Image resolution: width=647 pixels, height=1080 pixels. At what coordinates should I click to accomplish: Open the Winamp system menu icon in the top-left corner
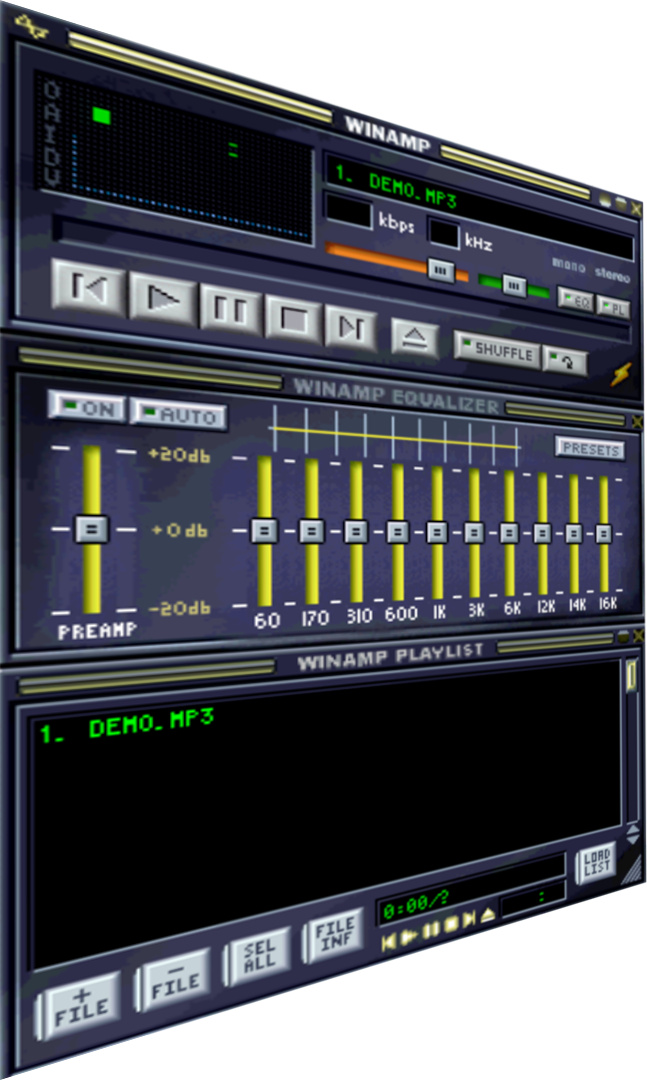point(32,28)
